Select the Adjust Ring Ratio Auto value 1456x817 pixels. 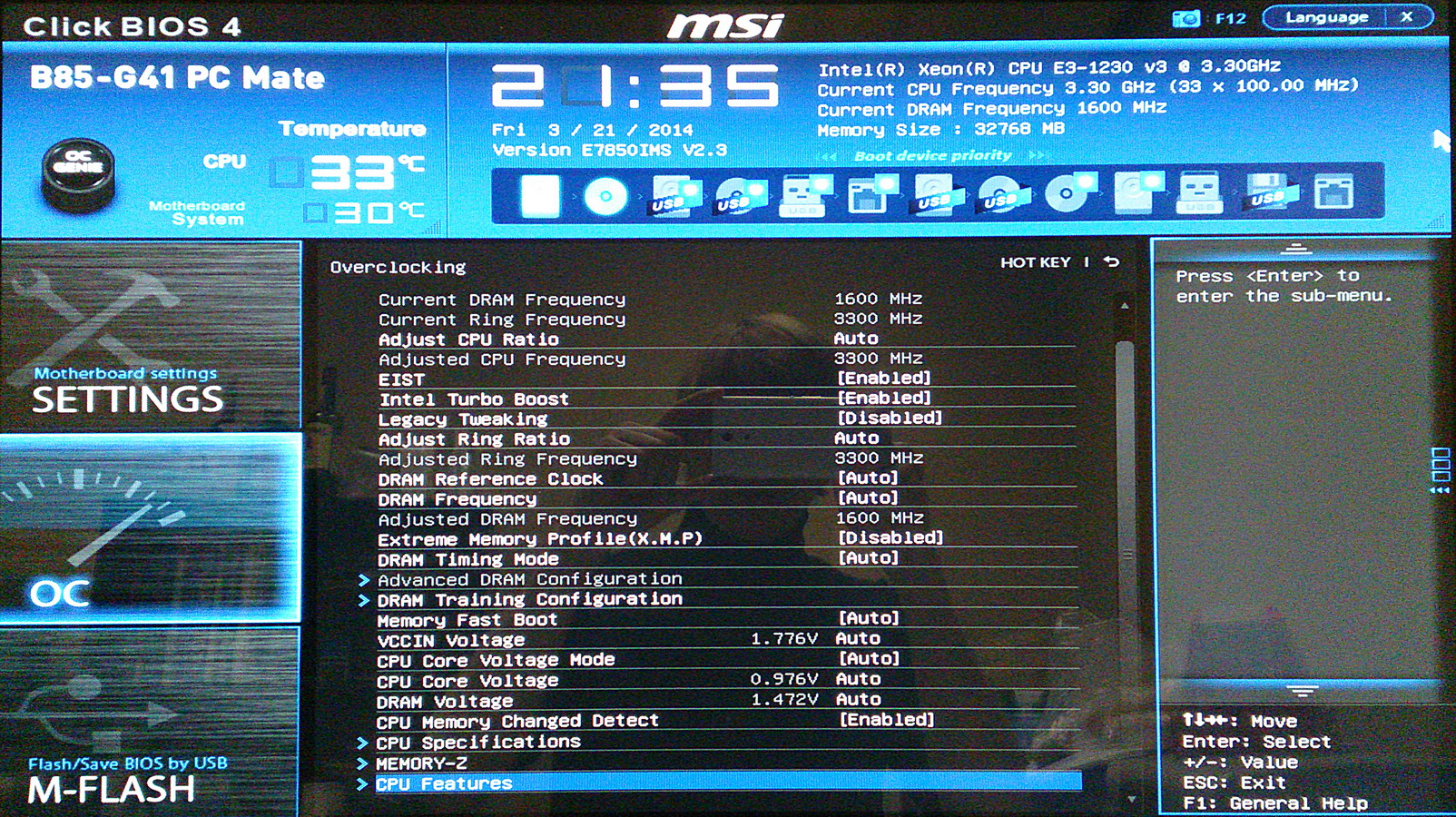click(x=856, y=438)
